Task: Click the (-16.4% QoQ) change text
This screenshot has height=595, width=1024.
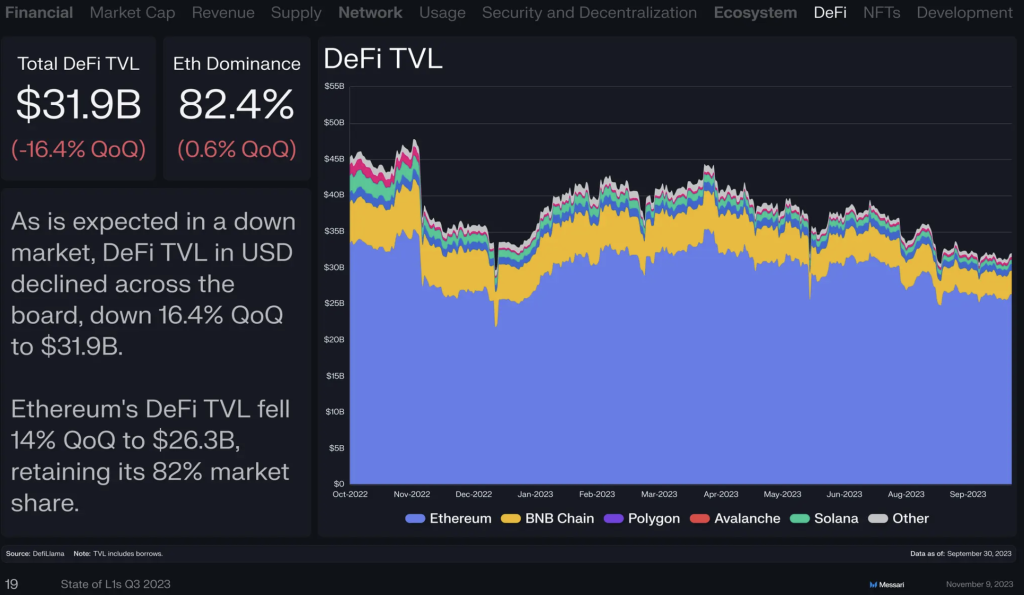Action: 78,149
